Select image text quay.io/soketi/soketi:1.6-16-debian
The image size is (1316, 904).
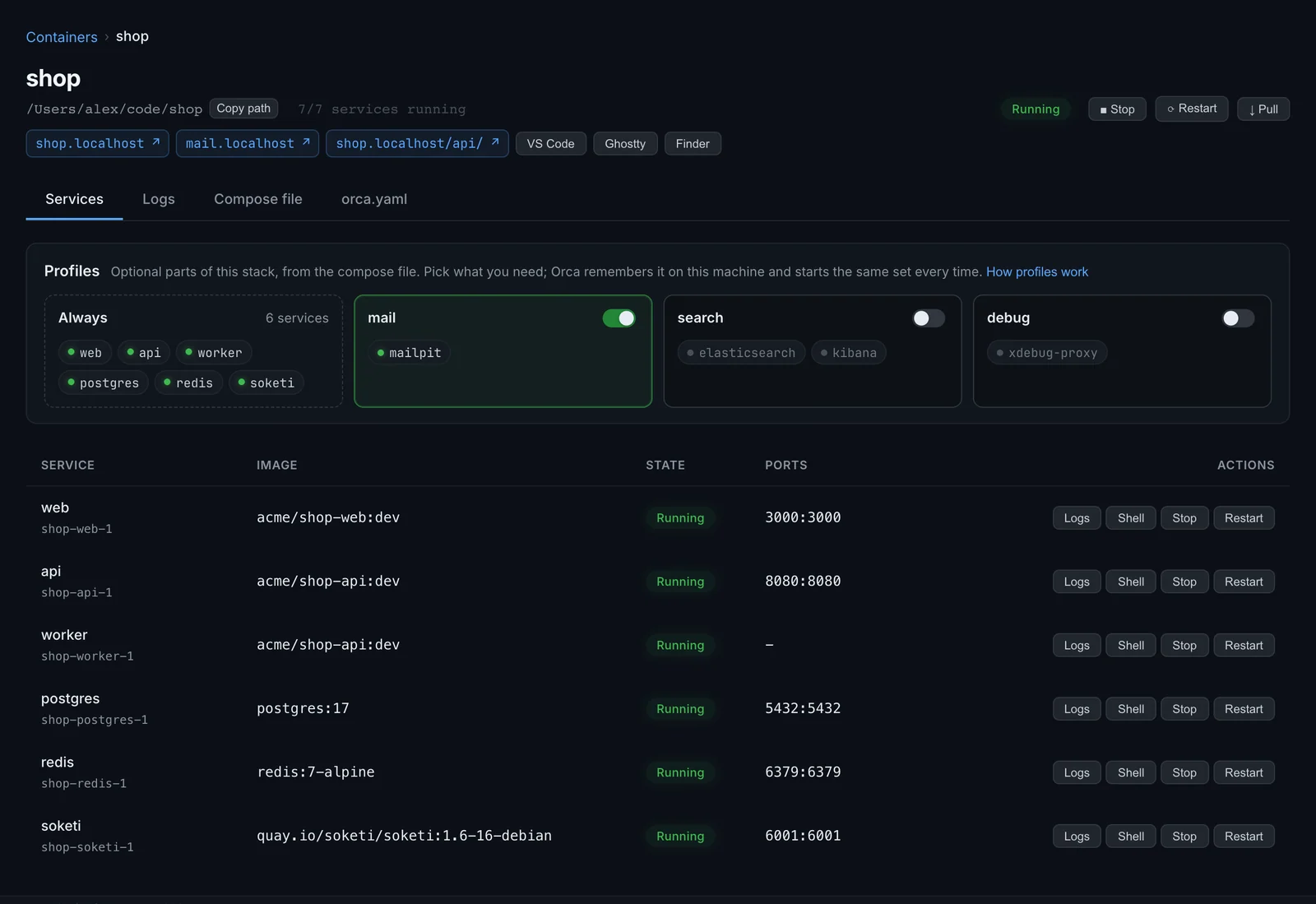404,836
